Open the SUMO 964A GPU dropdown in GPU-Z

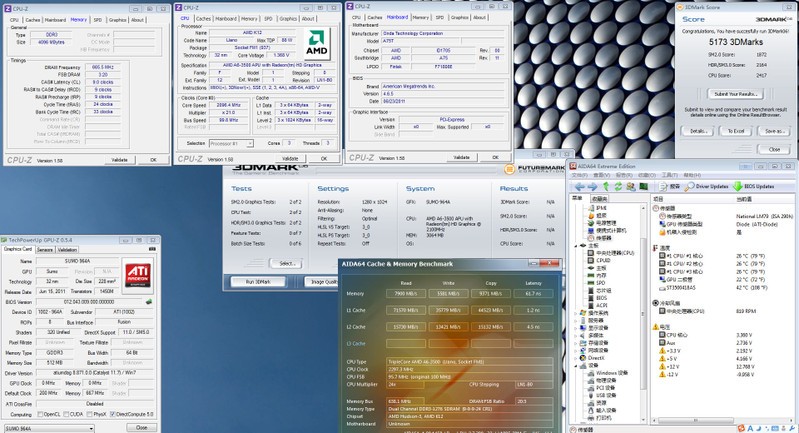(49, 428)
